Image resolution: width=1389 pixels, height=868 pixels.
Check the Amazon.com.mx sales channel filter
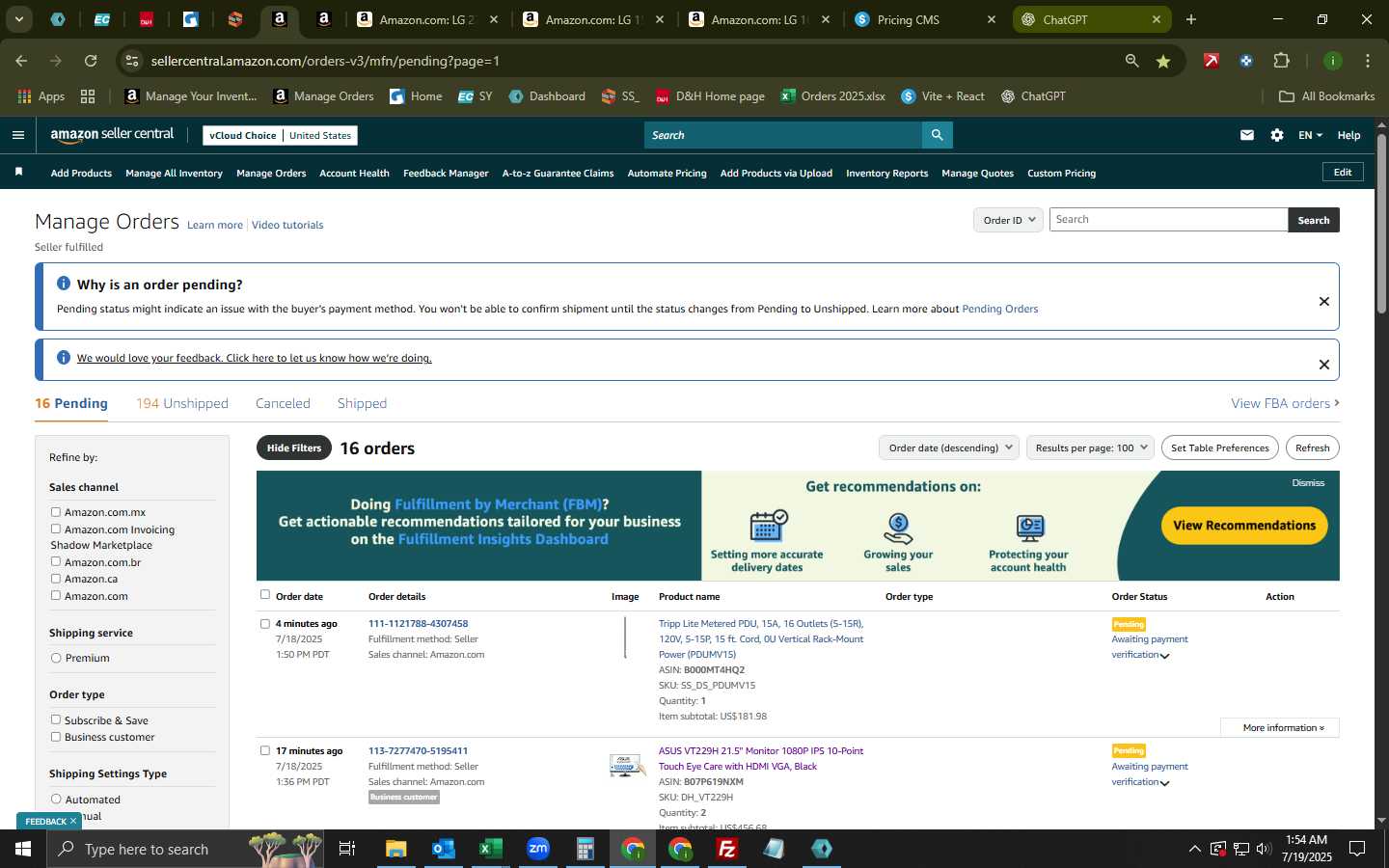coord(56,512)
